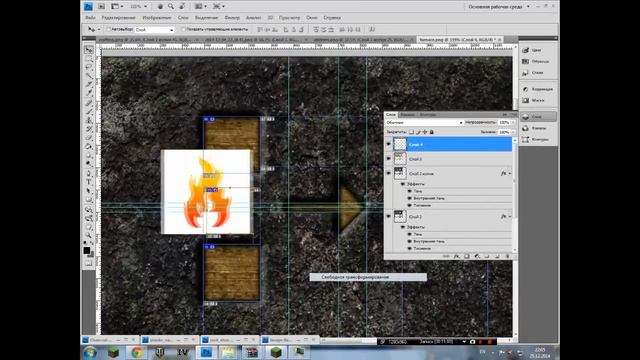This screenshot has height=360, width=640.
Task: Open Screen Mode dropdown
Action: [x=219, y=6]
